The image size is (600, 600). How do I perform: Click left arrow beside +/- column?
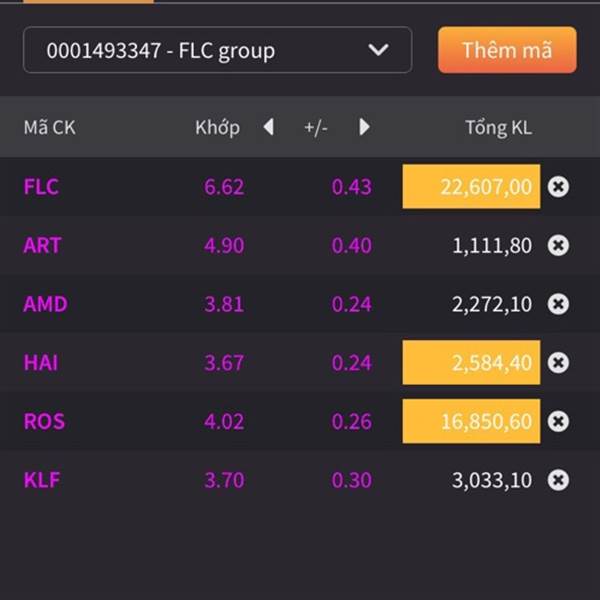[x=269, y=127]
